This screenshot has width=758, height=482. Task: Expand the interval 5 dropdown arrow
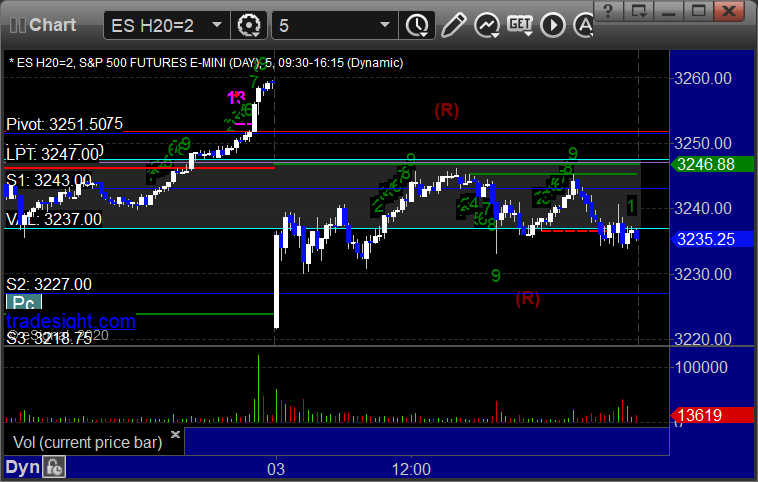[x=385, y=25]
